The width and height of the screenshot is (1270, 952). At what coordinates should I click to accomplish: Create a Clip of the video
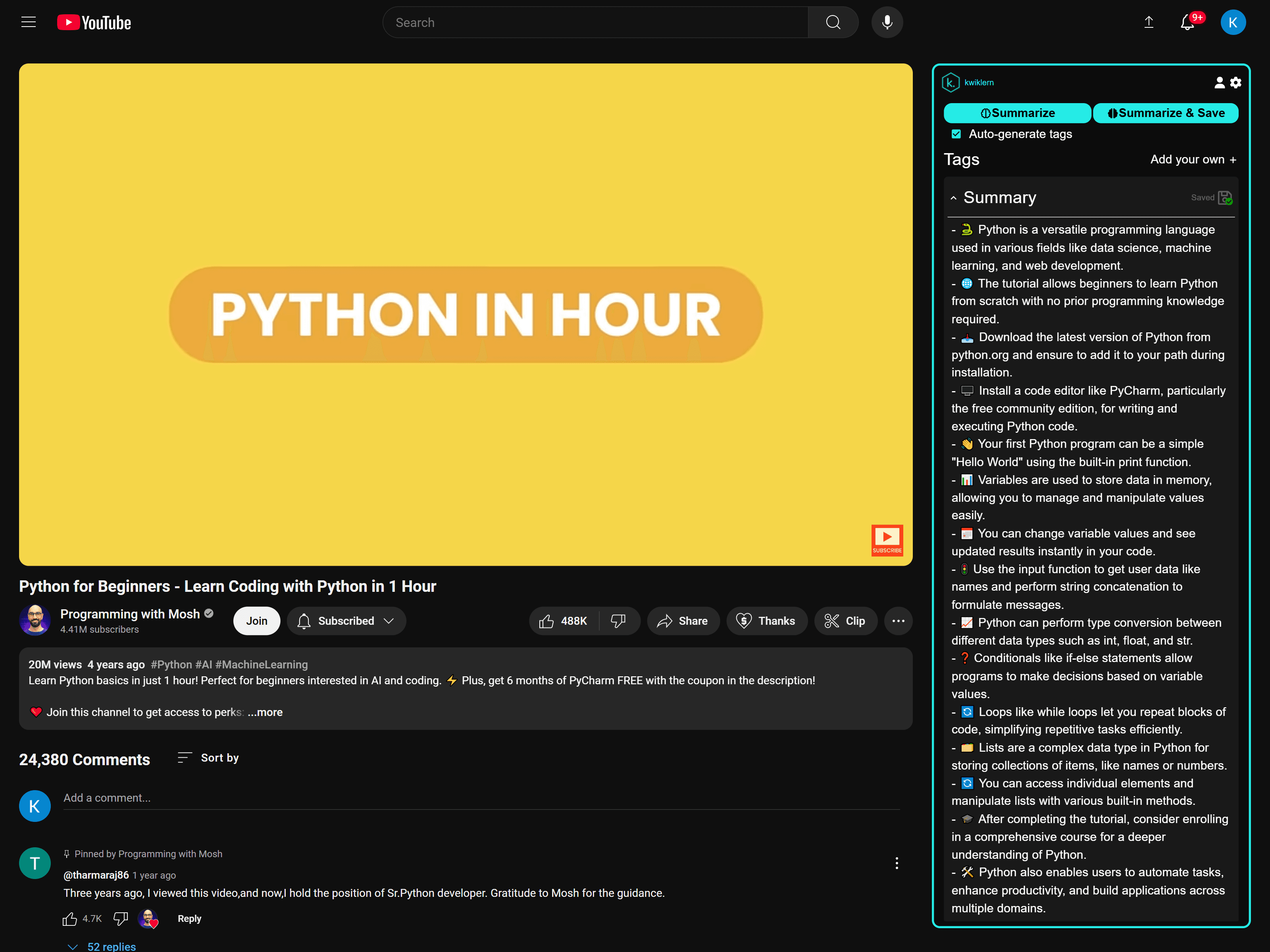[x=845, y=621]
